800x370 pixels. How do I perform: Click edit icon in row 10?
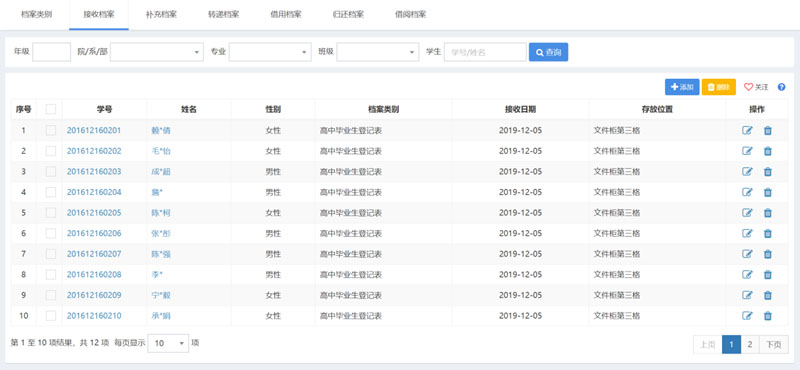click(x=747, y=316)
